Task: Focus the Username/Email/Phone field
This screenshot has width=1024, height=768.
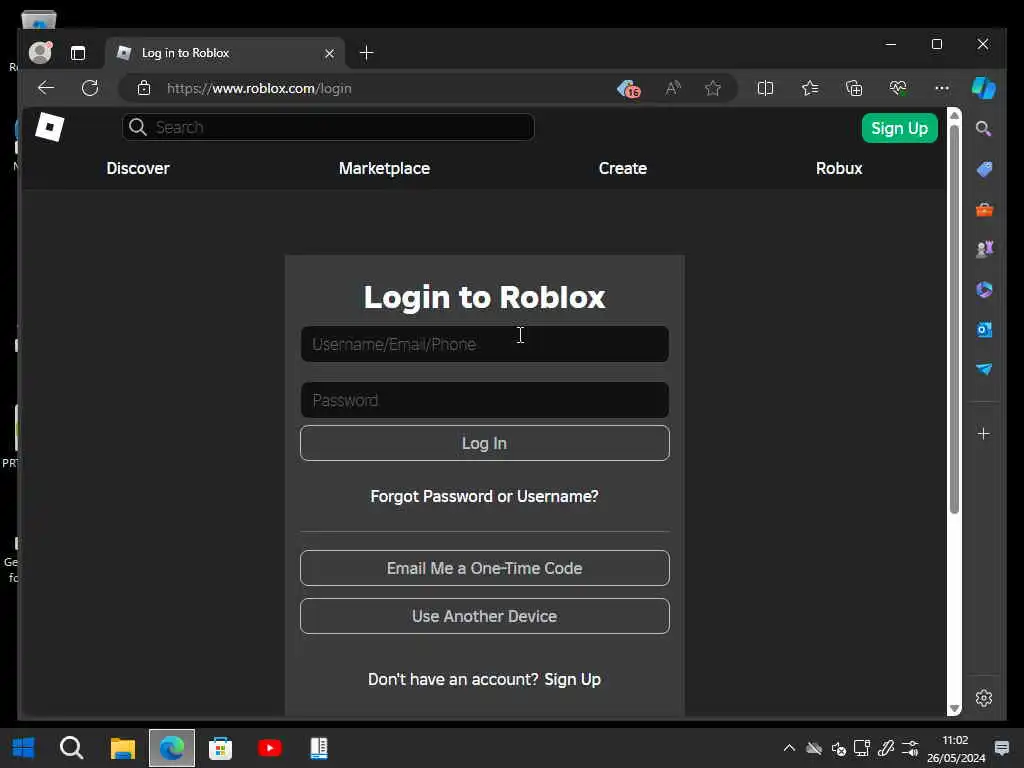Action: 485,344
